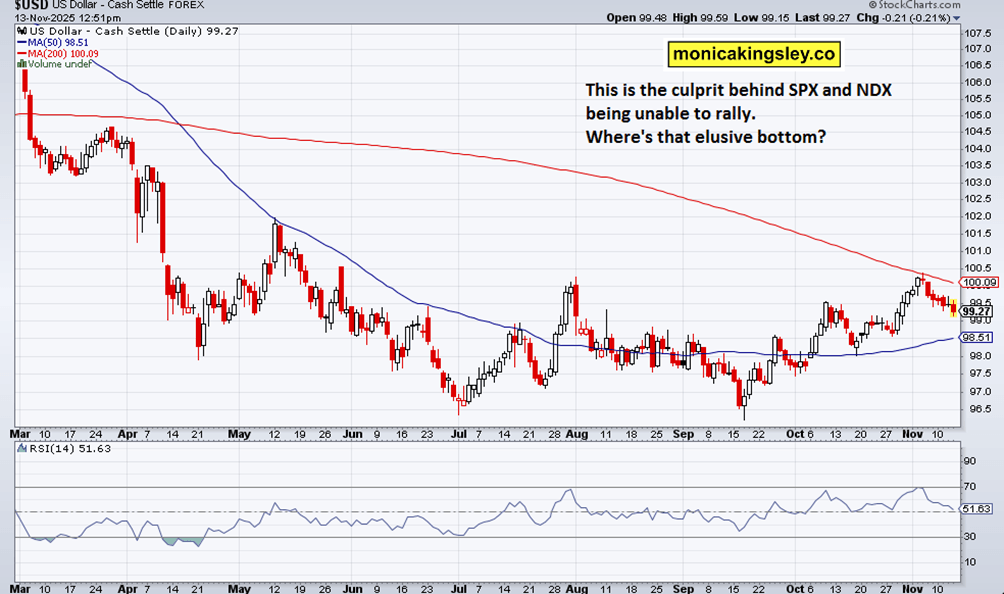Click the volume bars icon beside 'Volume undef'
Viewport: 1004px width, 594px height.
(22, 64)
